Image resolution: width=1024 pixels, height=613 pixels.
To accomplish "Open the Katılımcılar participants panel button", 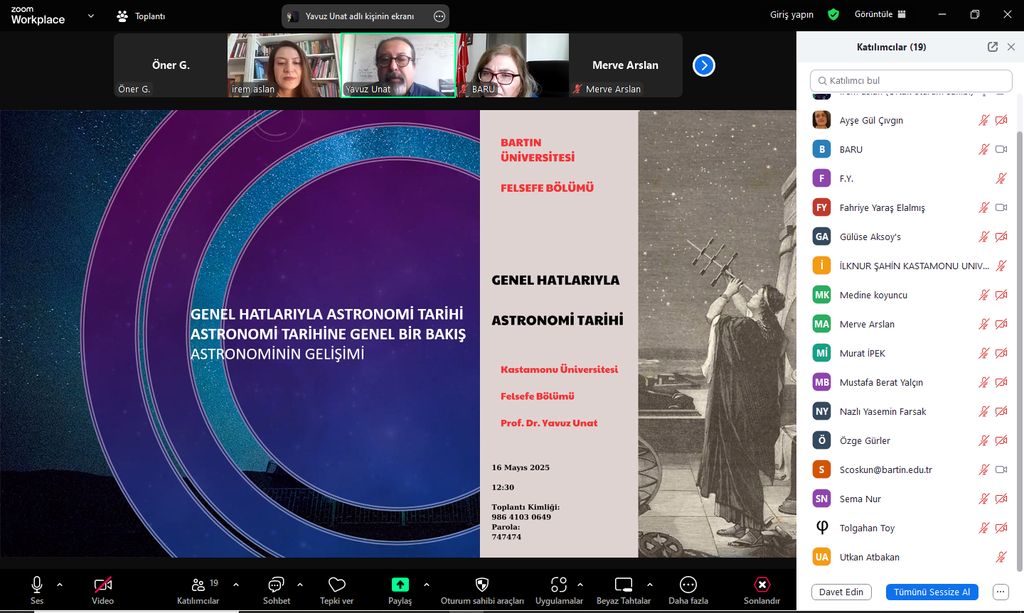I will [x=198, y=589].
